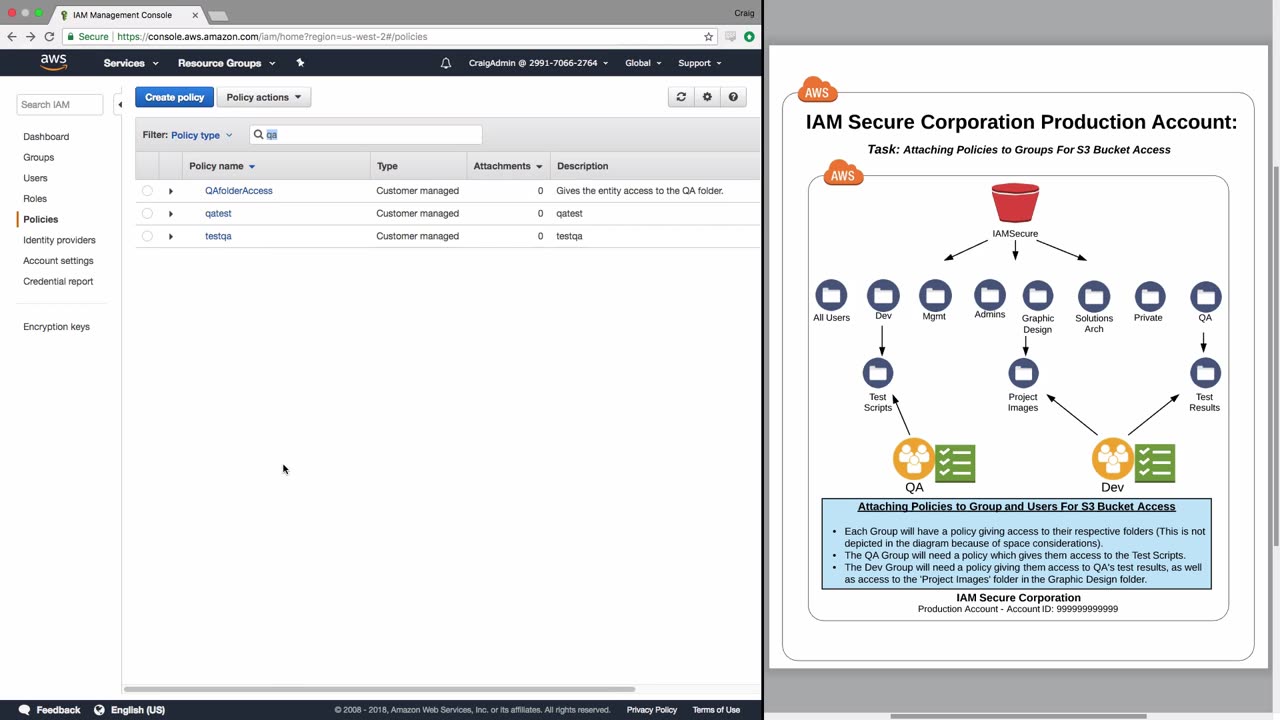The image size is (1280, 720).
Task: Click the Project Images folder icon in diagram
Action: point(1023,373)
